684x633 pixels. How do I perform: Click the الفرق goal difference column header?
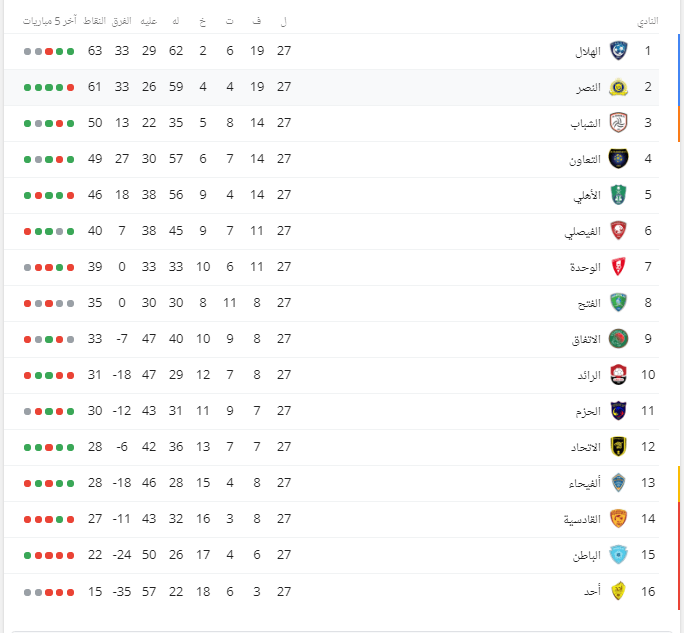(x=122, y=21)
